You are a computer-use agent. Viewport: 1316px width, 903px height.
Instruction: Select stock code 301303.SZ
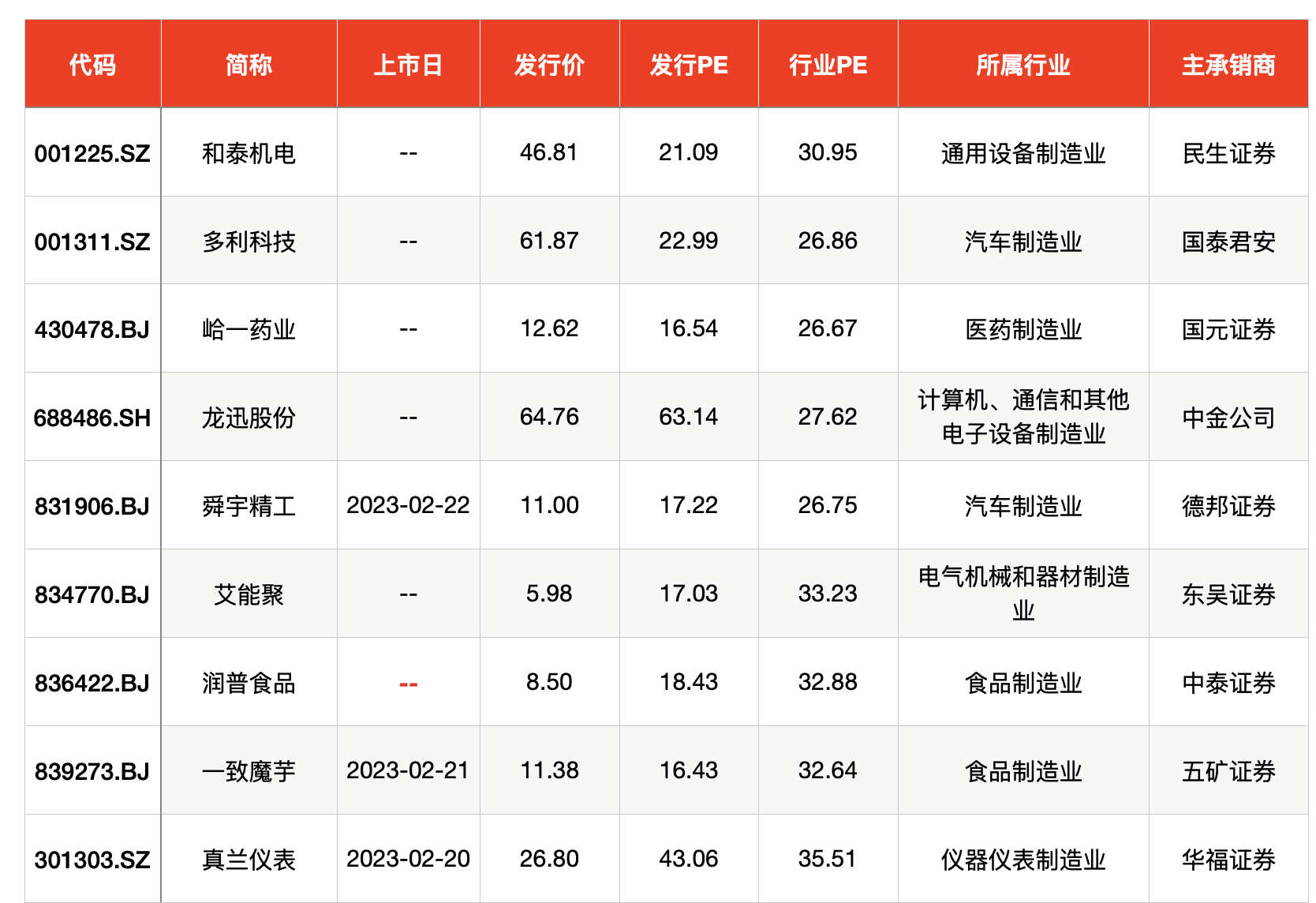coord(92,860)
